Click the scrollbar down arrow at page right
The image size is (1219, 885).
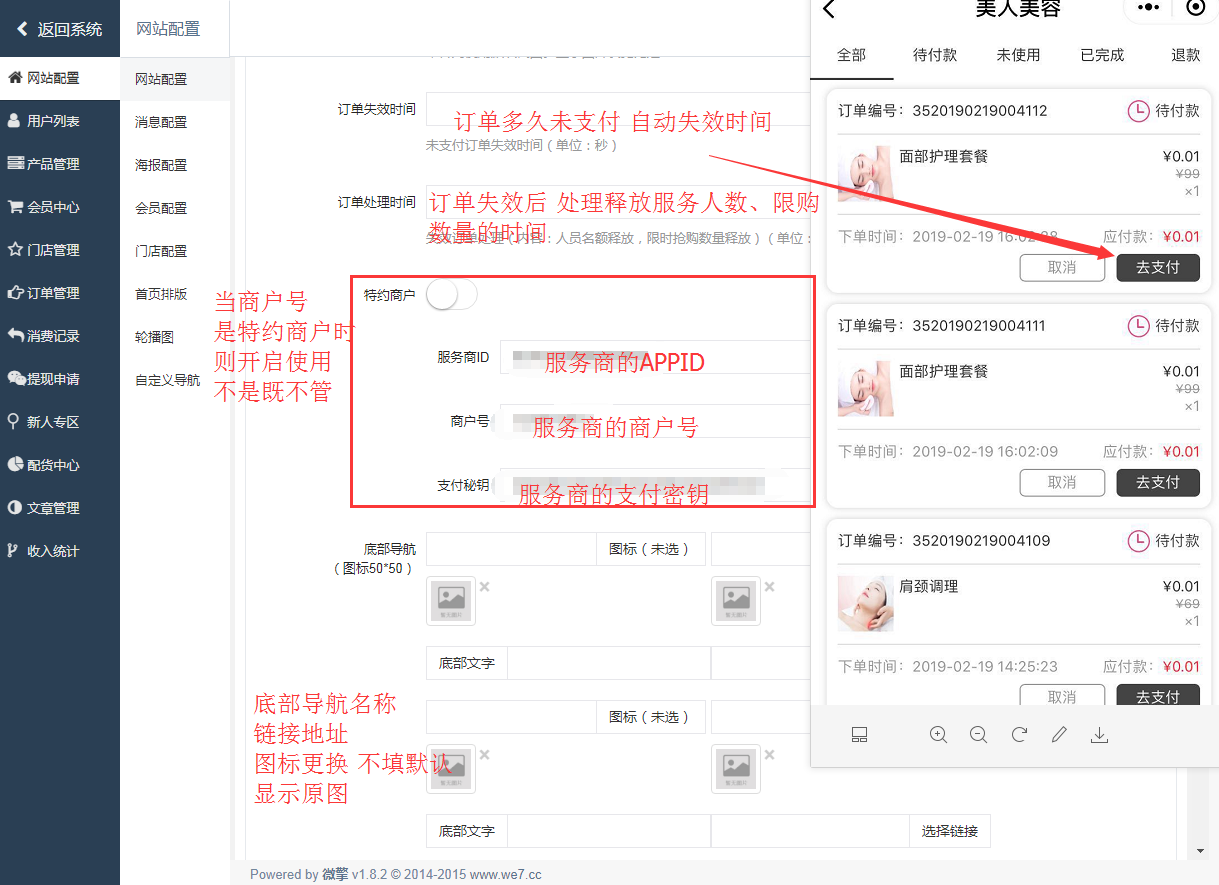tap(1201, 851)
